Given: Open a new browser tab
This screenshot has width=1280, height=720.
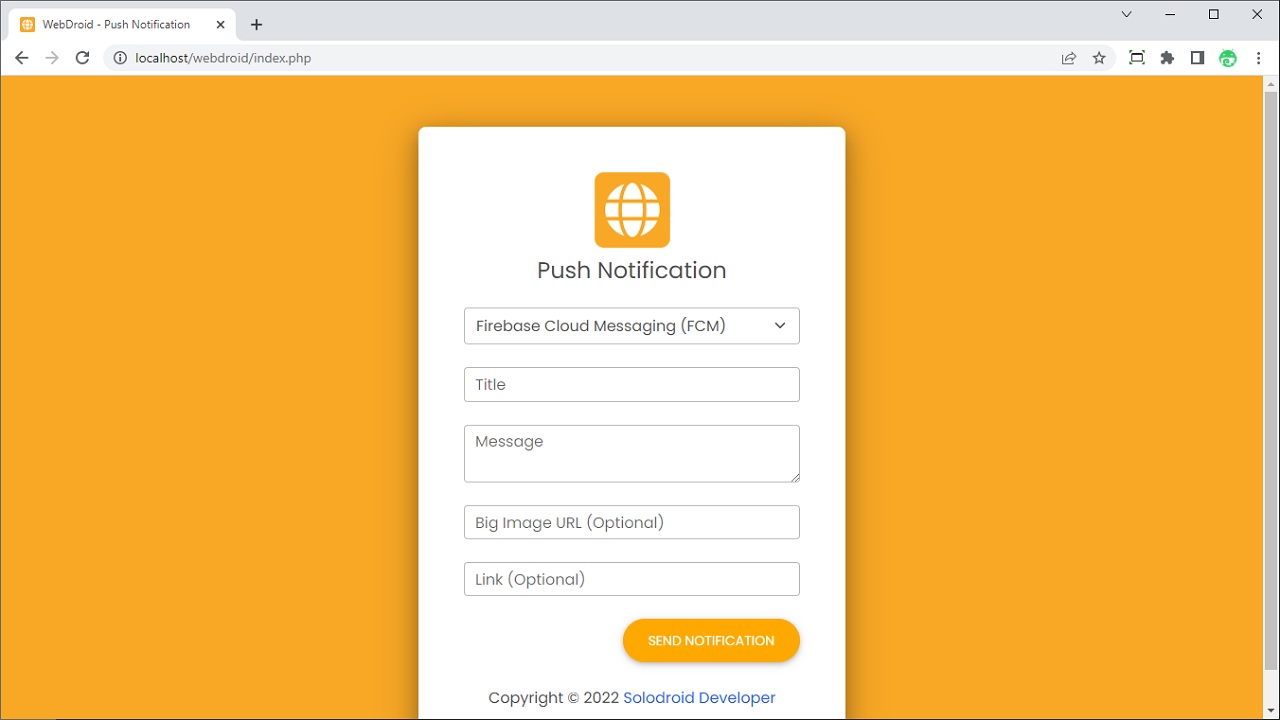Looking at the screenshot, I should (255, 24).
